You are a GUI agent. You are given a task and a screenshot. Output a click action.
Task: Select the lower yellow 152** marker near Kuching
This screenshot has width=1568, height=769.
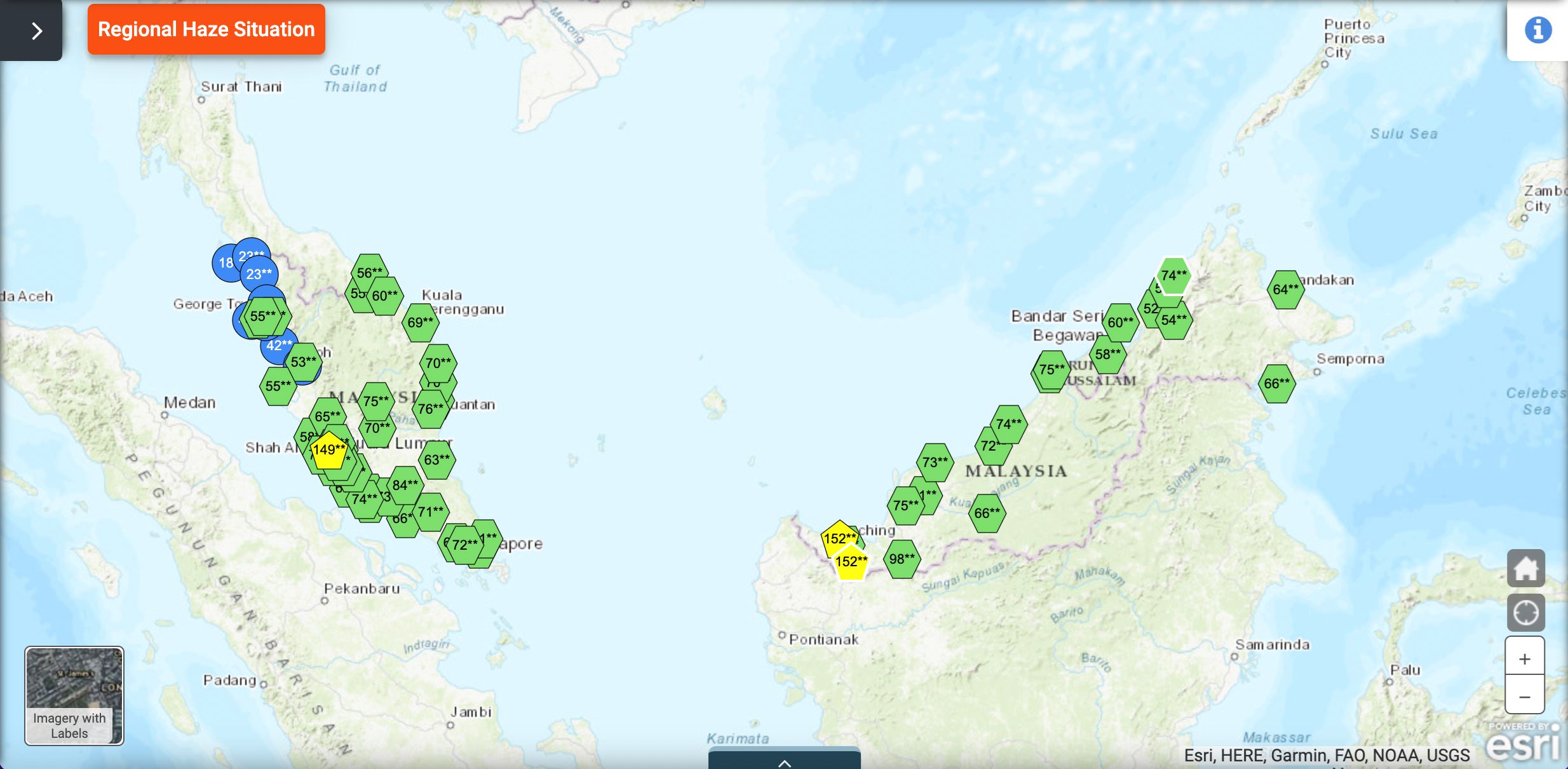pos(851,564)
